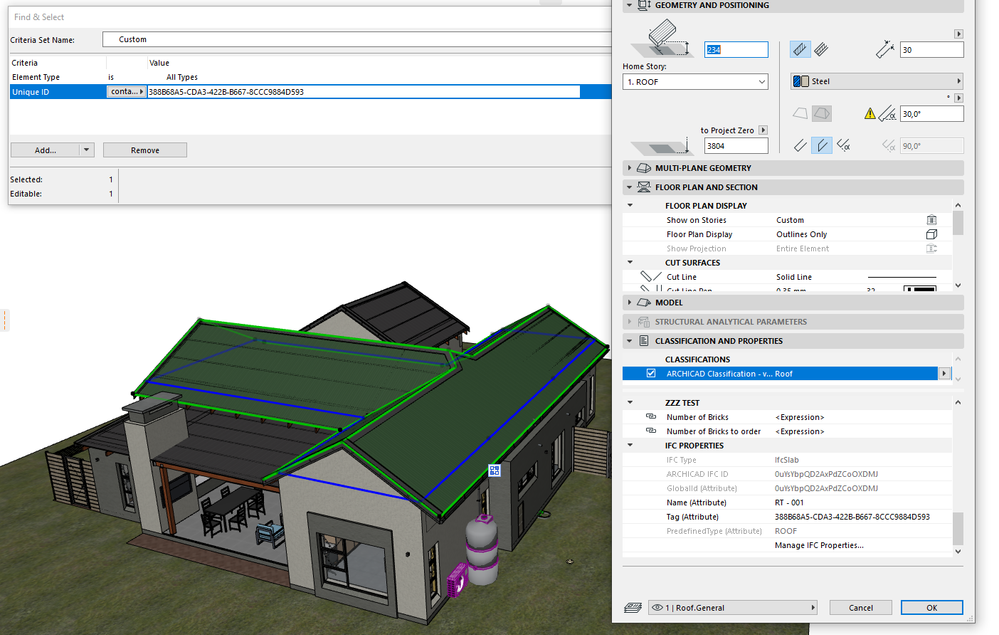Screen dimensions: 999x635
Task: Click the Remove criteria button
Action: [145, 150]
